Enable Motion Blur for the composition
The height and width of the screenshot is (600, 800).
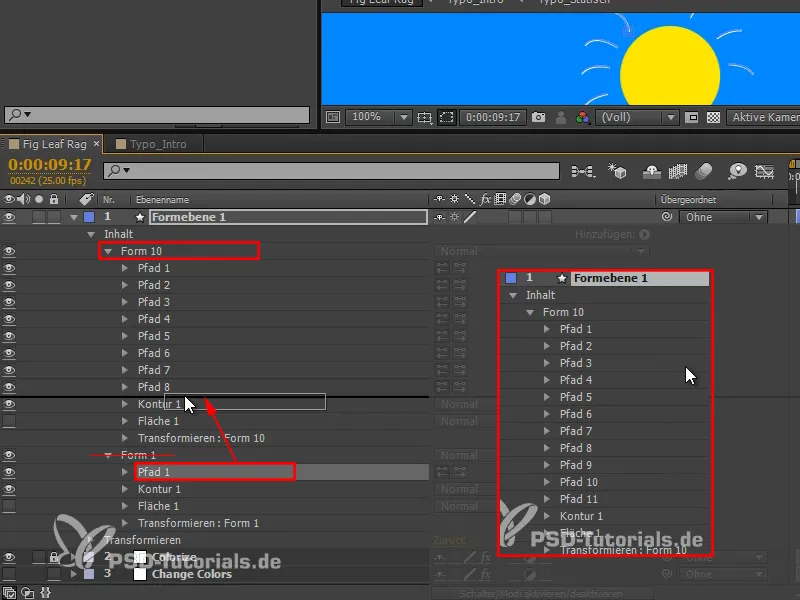coord(703,172)
